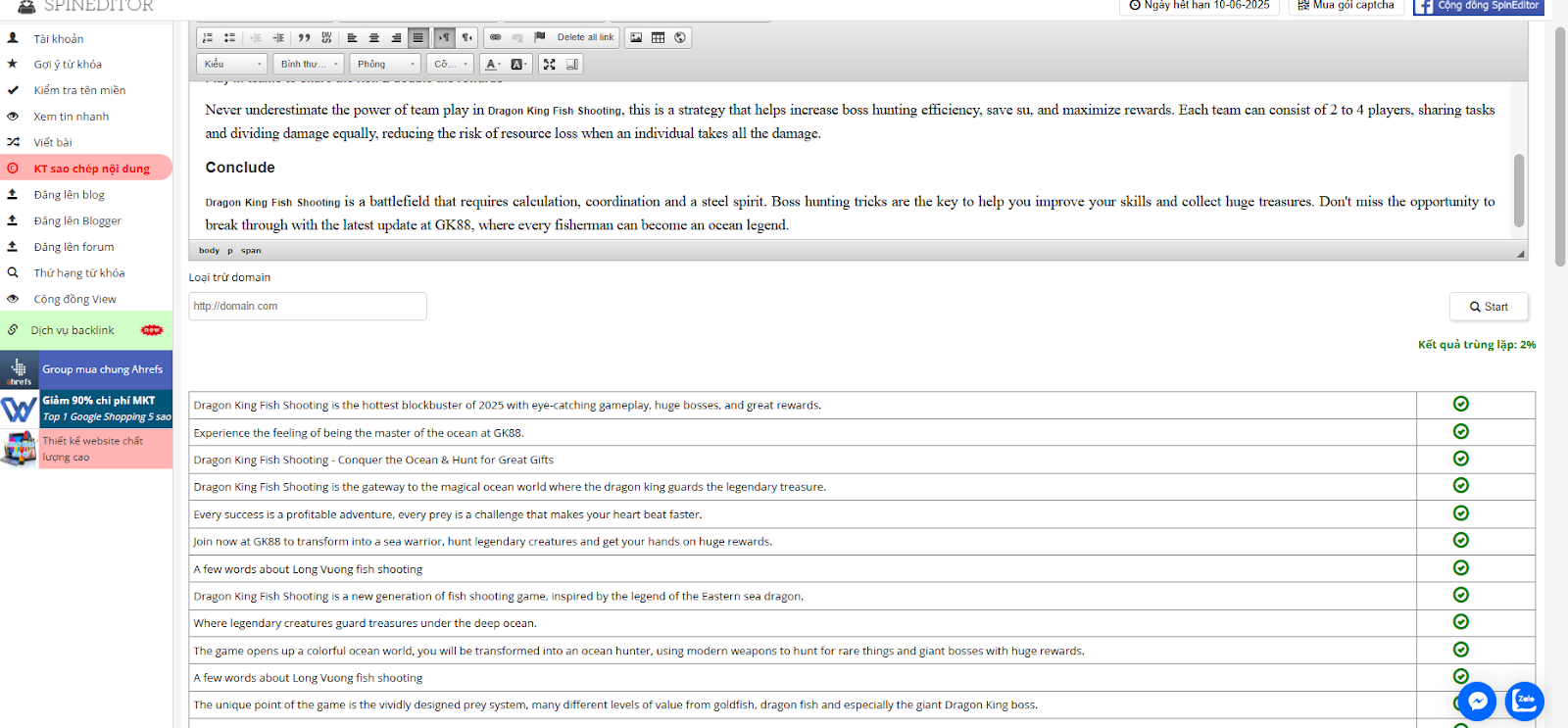Image resolution: width=1568 pixels, height=728 pixels.
Task: Insert a numbered list in the editor
Action: [x=207, y=37]
